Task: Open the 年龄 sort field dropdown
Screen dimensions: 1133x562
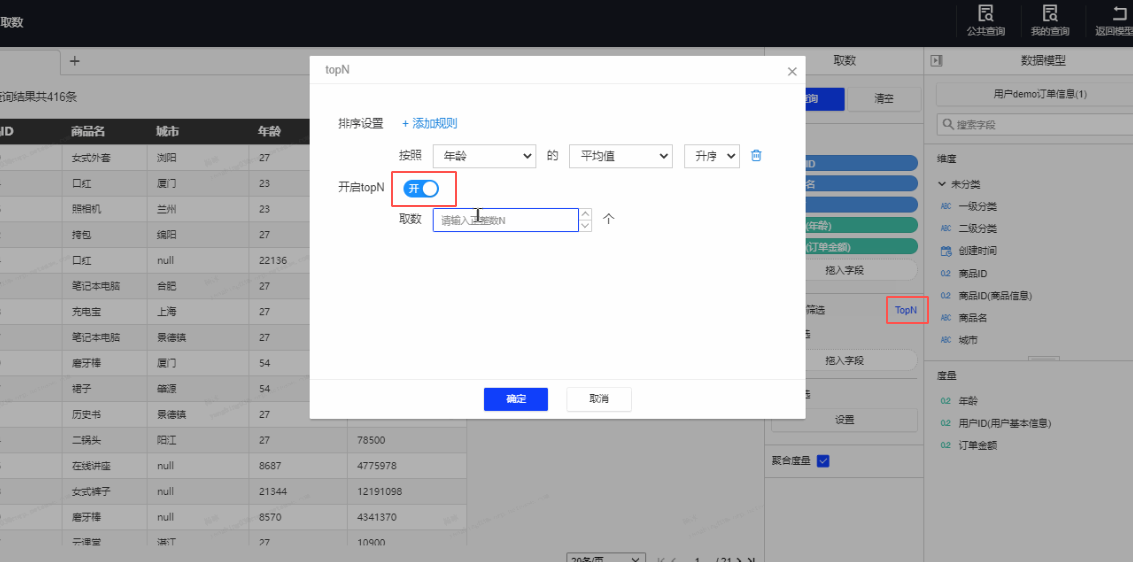Action: (484, 156)
